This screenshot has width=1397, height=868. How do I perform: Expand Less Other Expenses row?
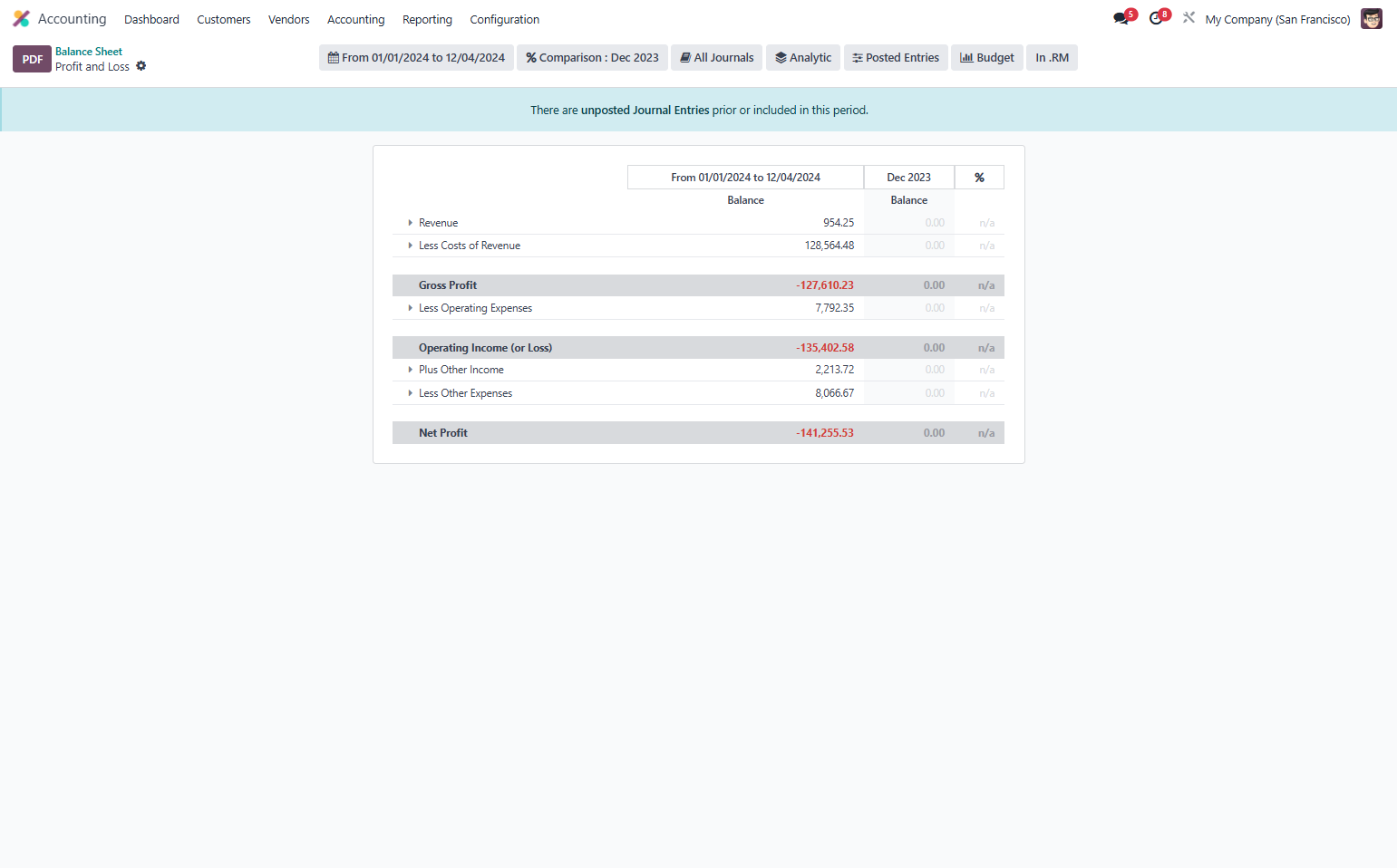[410, 393]
